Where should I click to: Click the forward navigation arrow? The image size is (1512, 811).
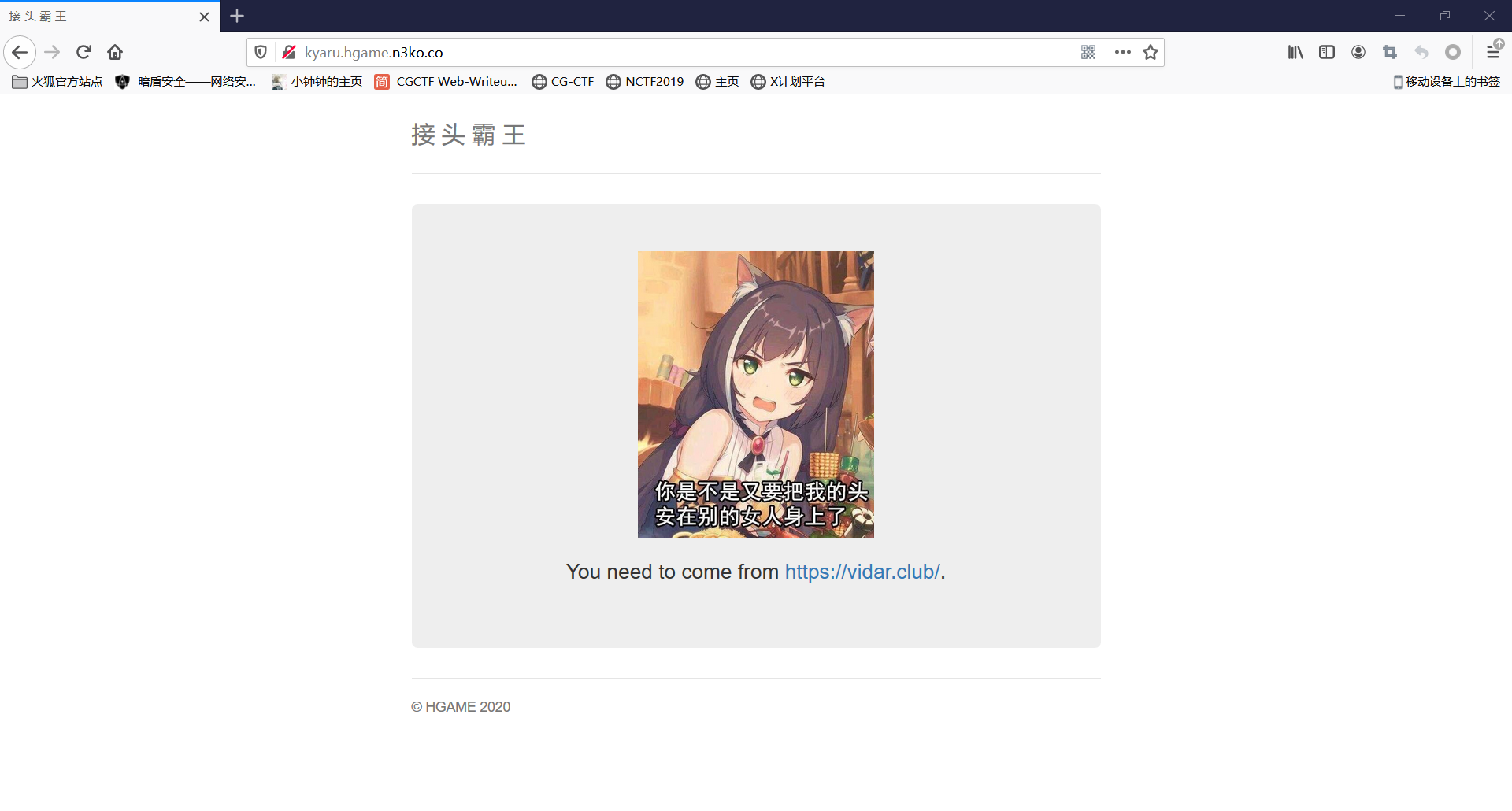point(52,52)
